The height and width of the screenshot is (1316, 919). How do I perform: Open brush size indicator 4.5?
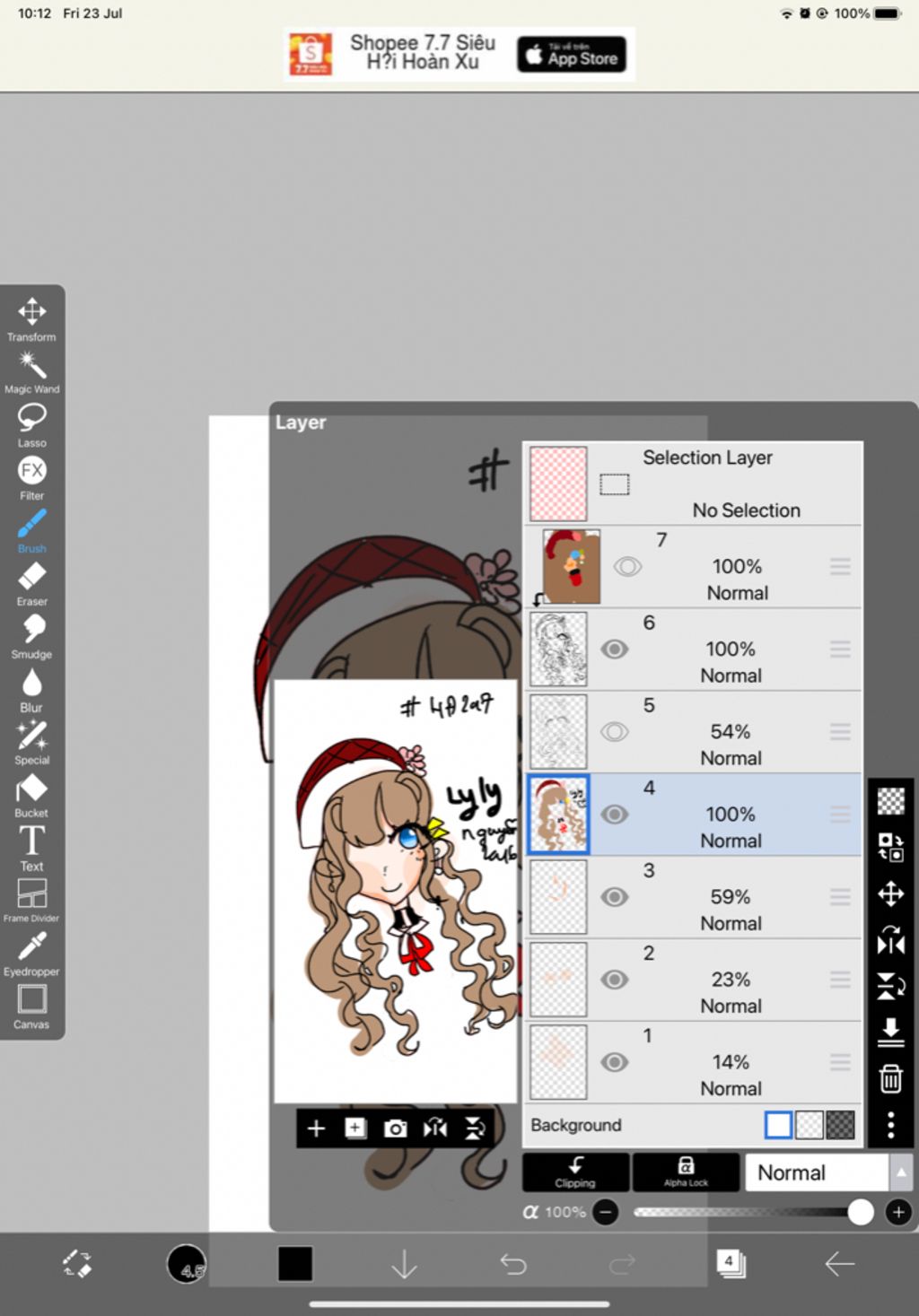tap(187, 1263)
